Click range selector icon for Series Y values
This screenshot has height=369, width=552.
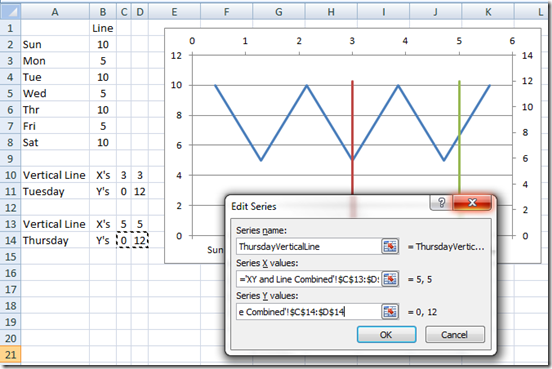click(x=390, y=312)
